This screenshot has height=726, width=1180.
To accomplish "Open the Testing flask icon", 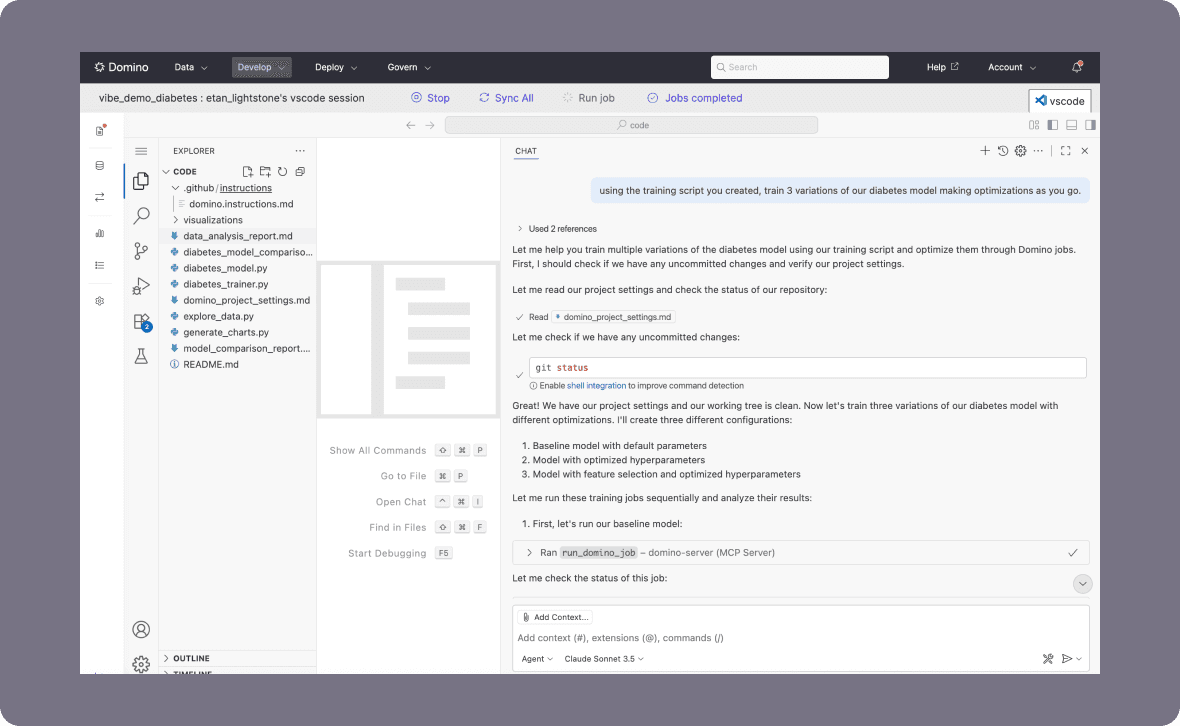I will [x=141, y=356].
